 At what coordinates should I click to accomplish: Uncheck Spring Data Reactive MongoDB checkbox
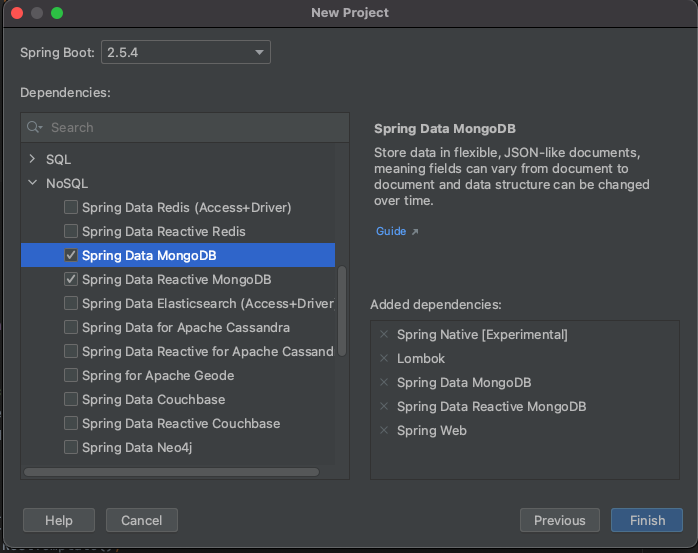coord(71,280)
